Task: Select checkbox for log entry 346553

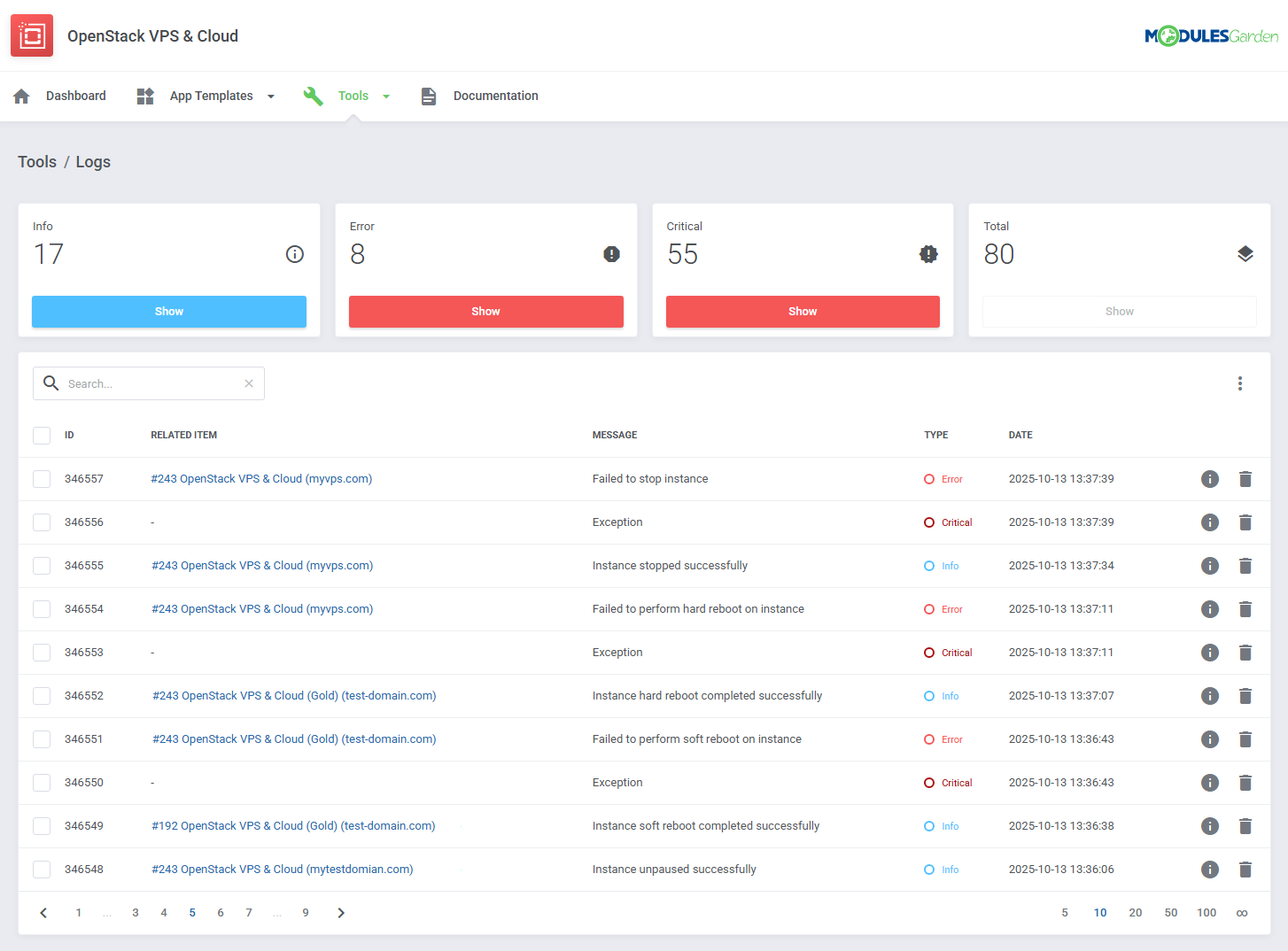Action: pyautogui.click(x=42, y=653)
